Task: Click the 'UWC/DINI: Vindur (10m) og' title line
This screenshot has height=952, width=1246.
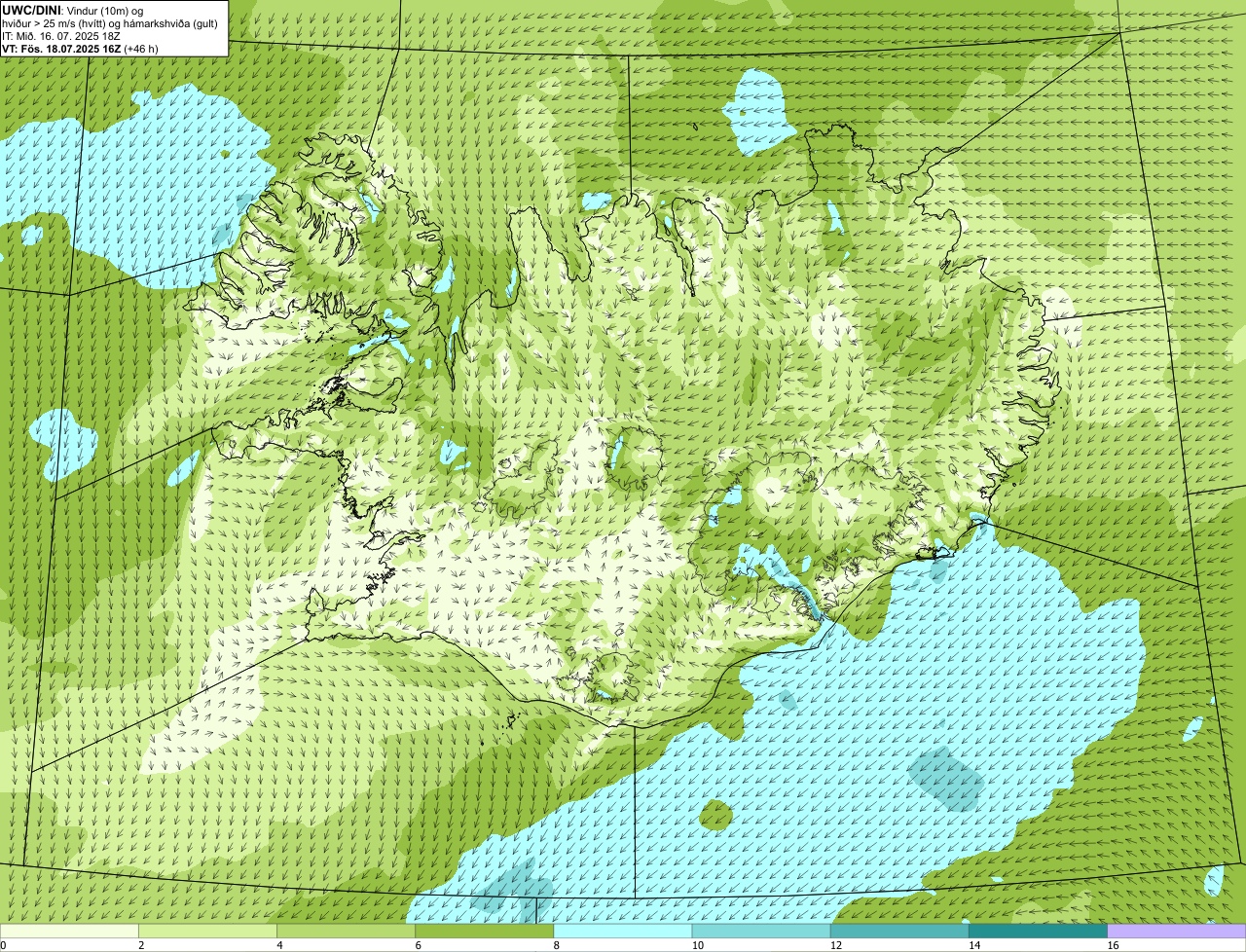Action: click(x=73, y=11)
